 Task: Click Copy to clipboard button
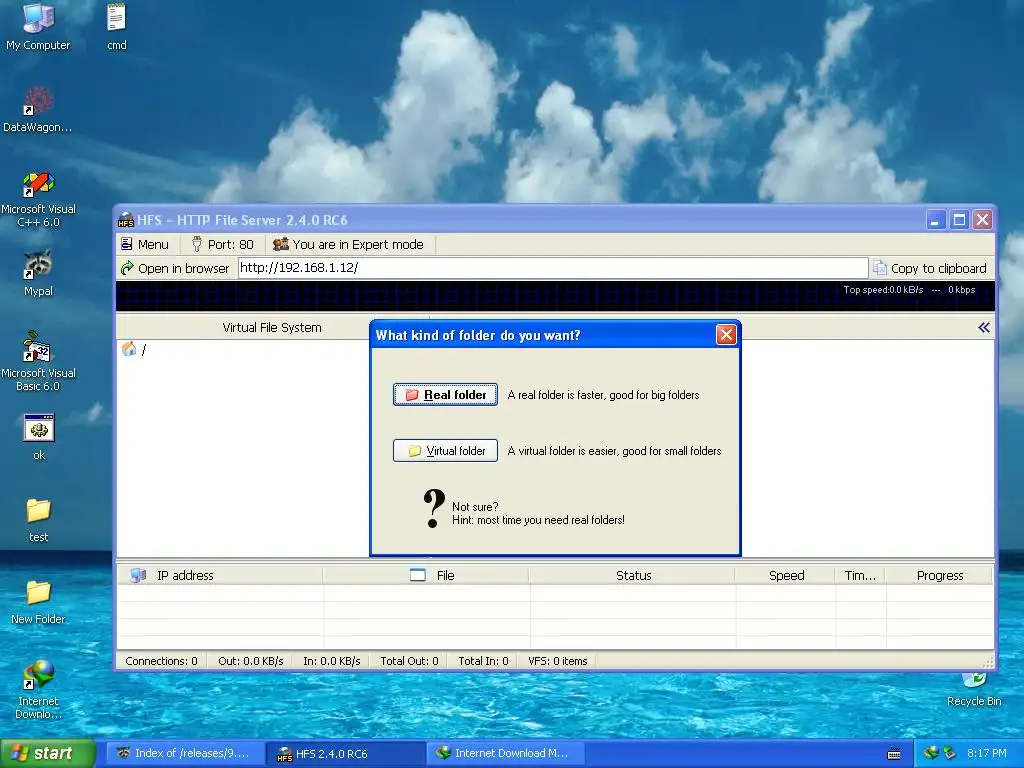(930, 268)
